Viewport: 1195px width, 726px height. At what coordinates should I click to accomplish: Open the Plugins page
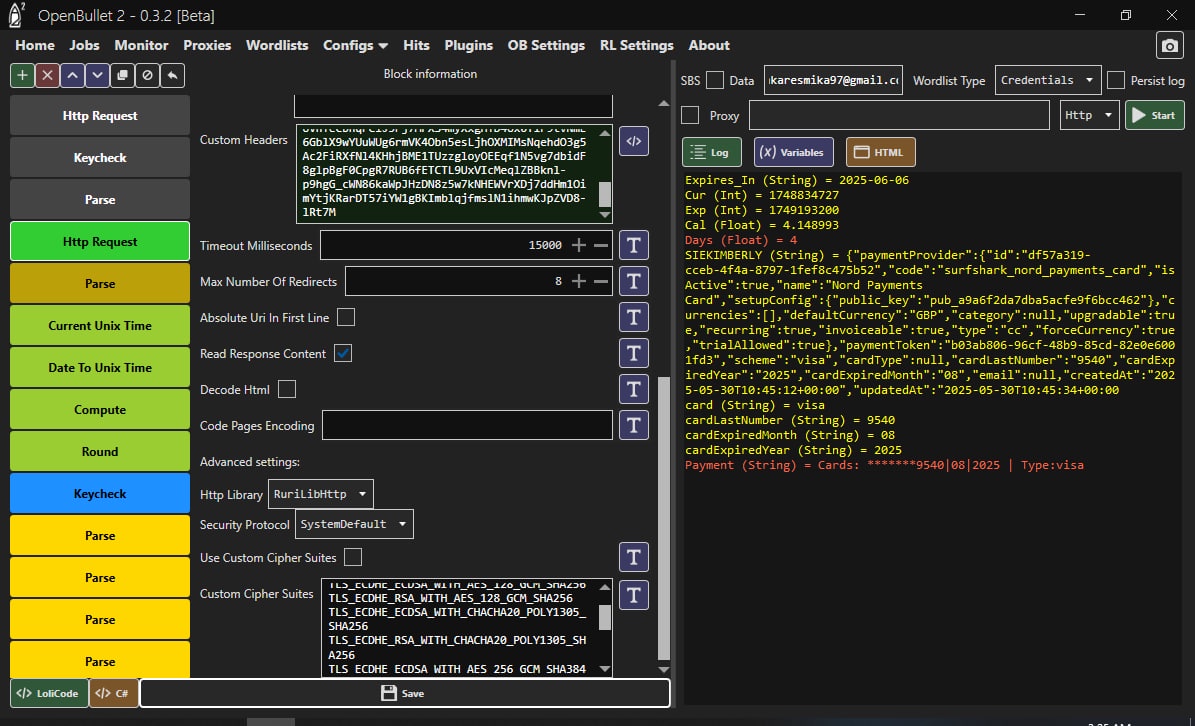pyautogui.click(x=469, y=46)
